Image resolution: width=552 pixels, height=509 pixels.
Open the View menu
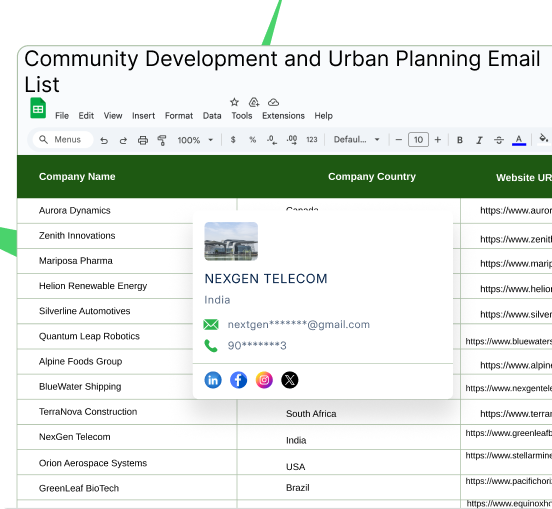(113, 116)
